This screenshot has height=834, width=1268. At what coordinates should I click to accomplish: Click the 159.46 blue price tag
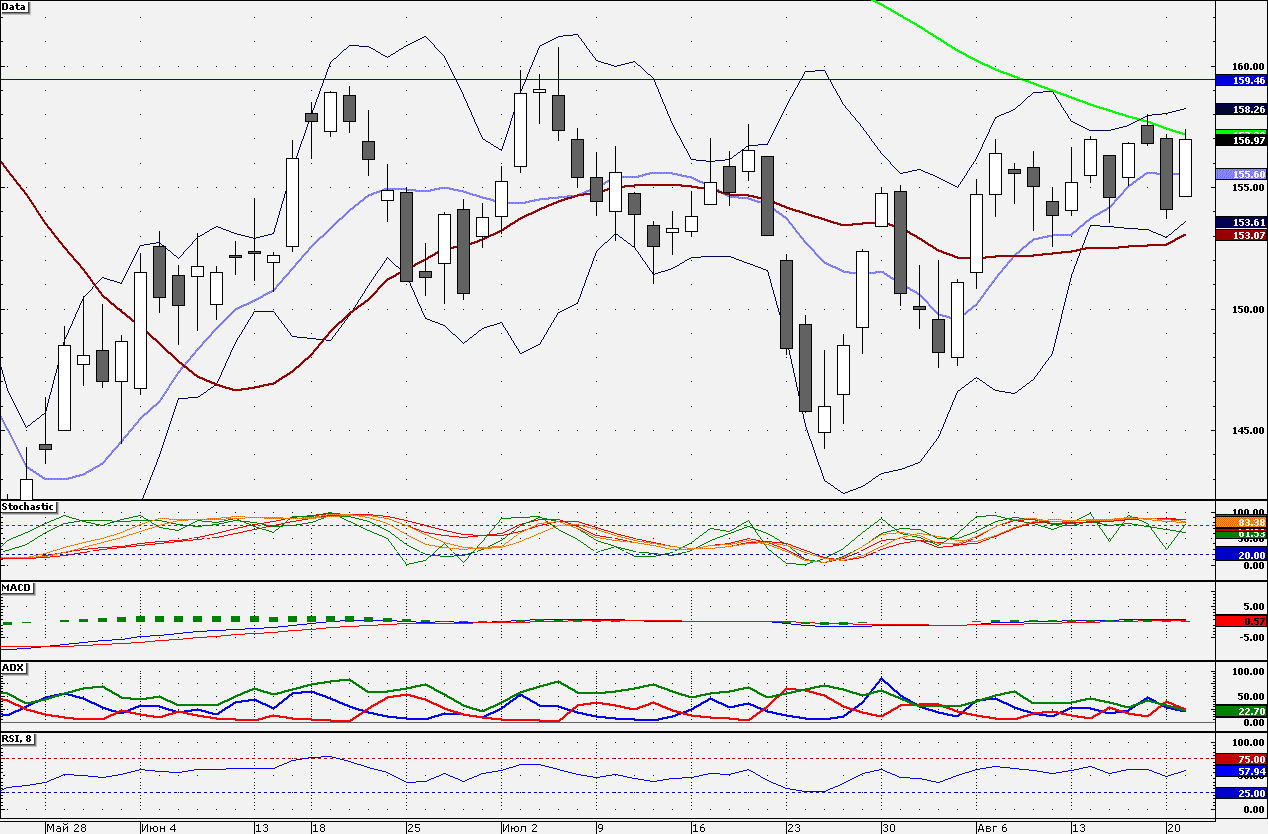coord(1239,79)
